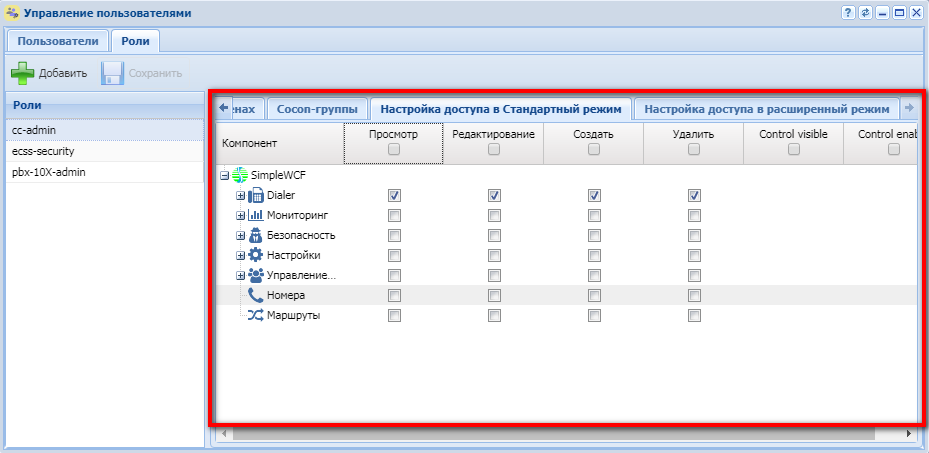Open Настройка доступа в расширенный режим tab

(x=767, y=109)
